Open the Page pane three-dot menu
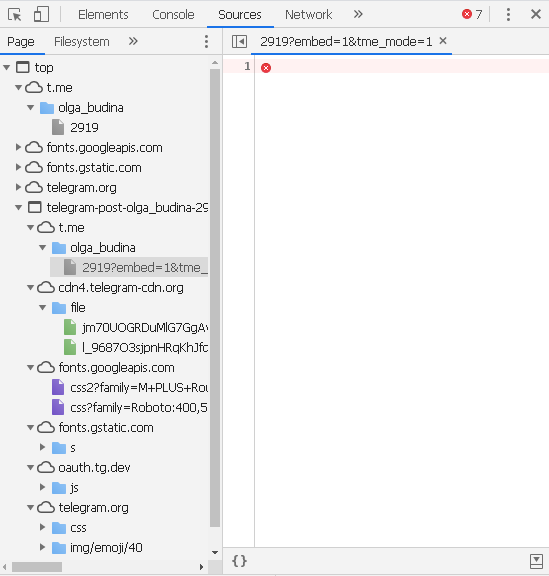549x576 pixels. click(x=206, y=42)
